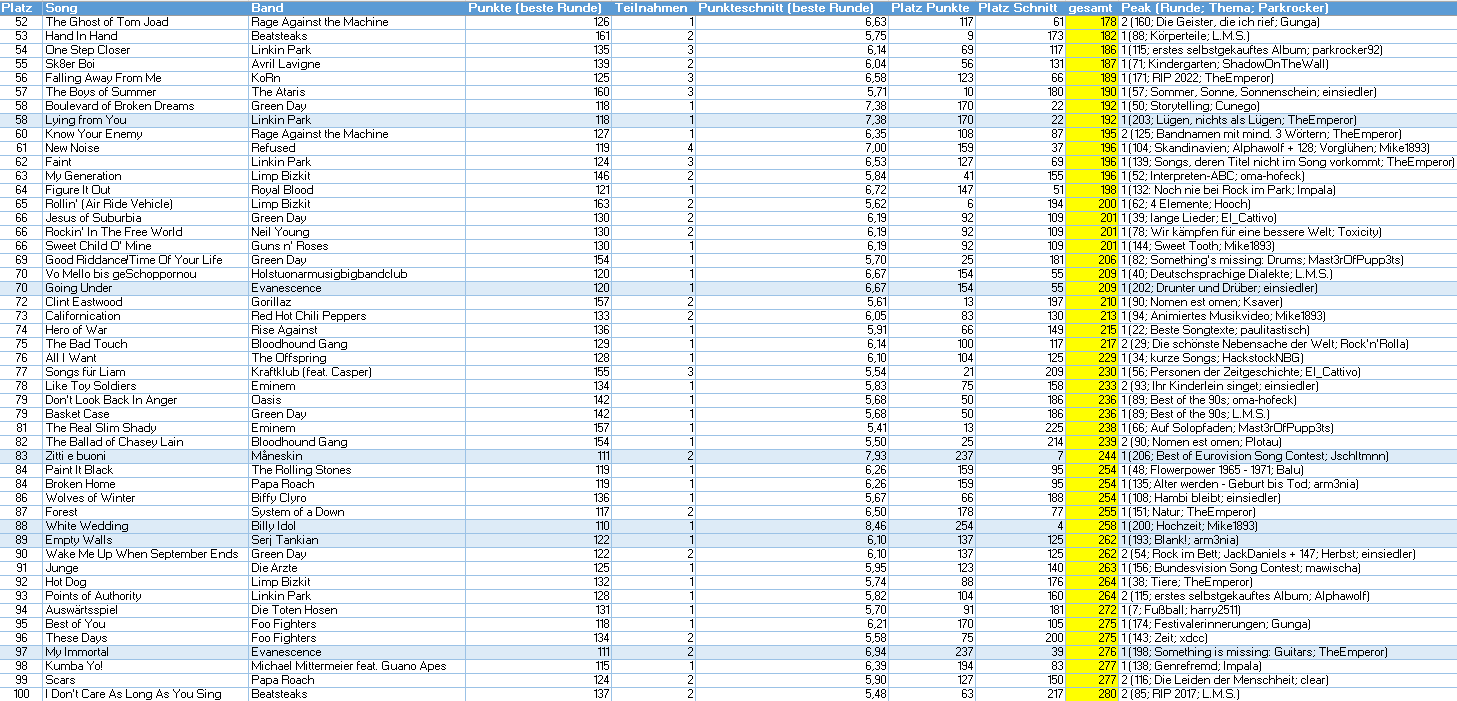The width and height of the screenshot is (1457, 701).
Task: Click the "Band" column header
Action: click(357, 7)
